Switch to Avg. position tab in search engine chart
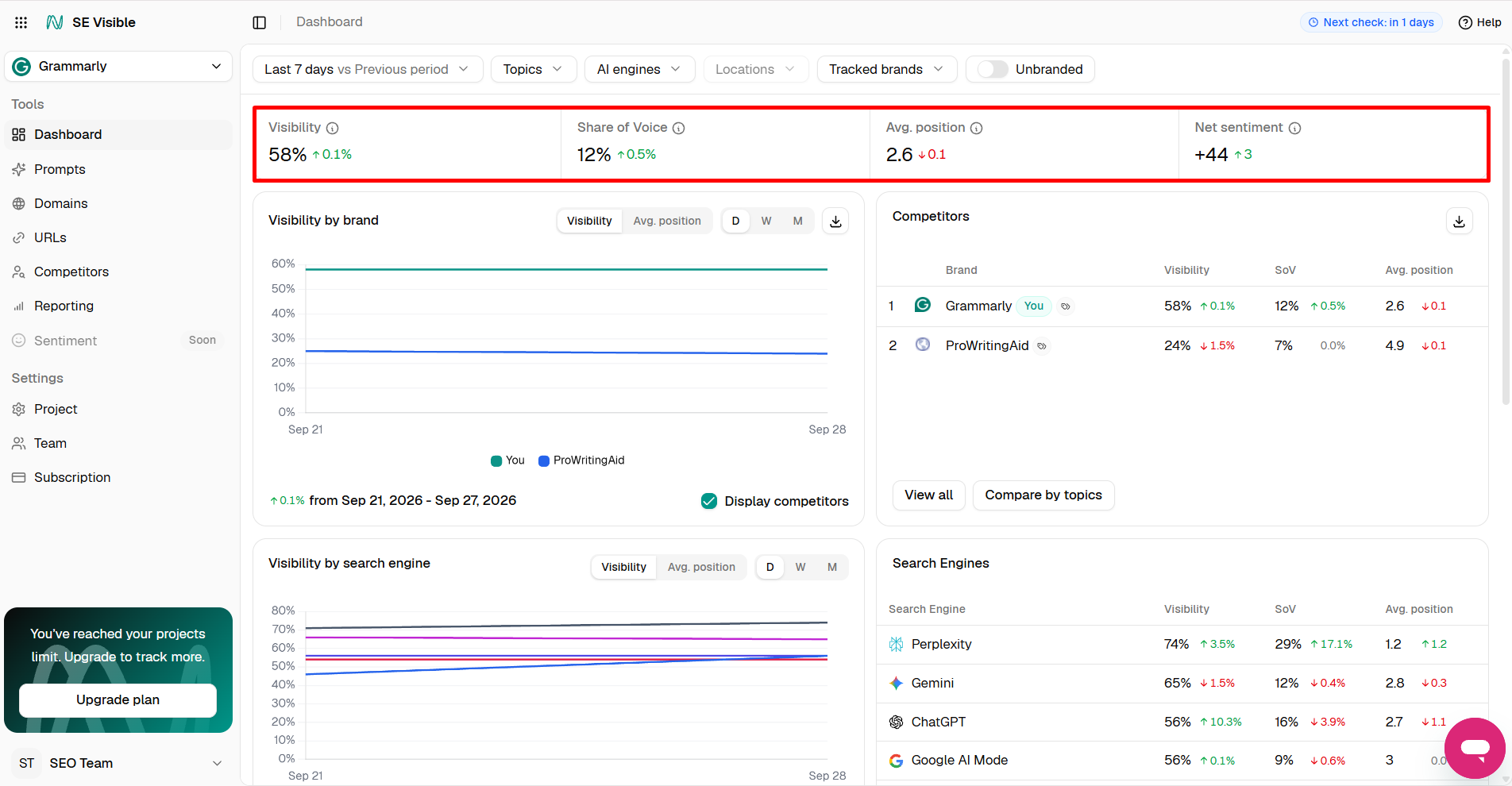This screenshot has width=1512, height=786. 701,568
